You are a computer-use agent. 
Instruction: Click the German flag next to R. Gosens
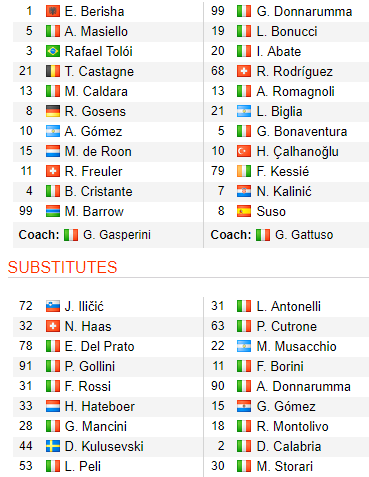[53, 111]
